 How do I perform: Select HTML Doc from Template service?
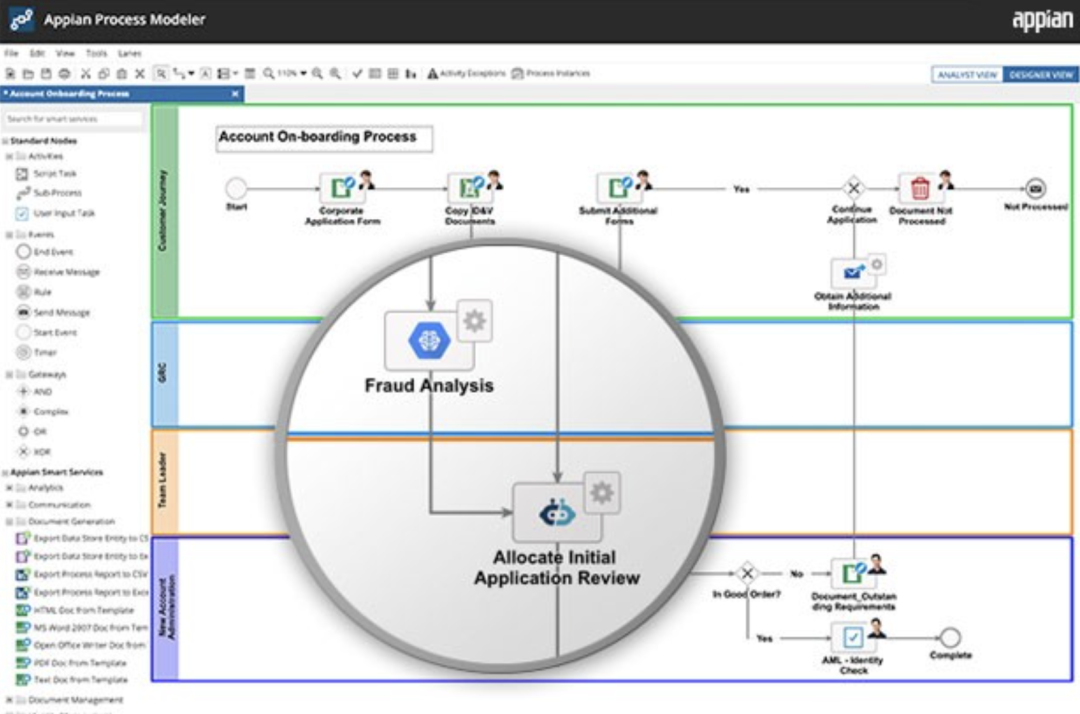click(x=76, y=610)
